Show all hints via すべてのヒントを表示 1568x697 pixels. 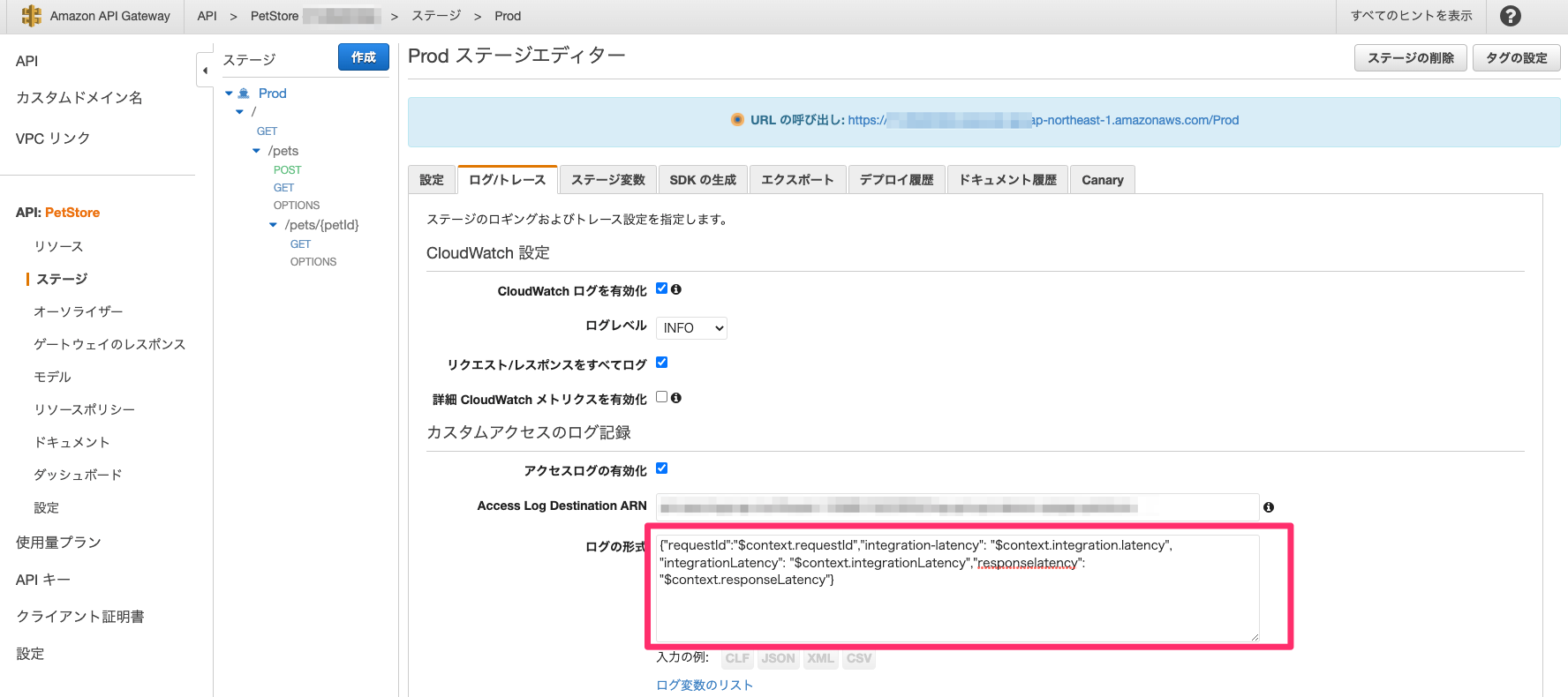point(1411,16)
